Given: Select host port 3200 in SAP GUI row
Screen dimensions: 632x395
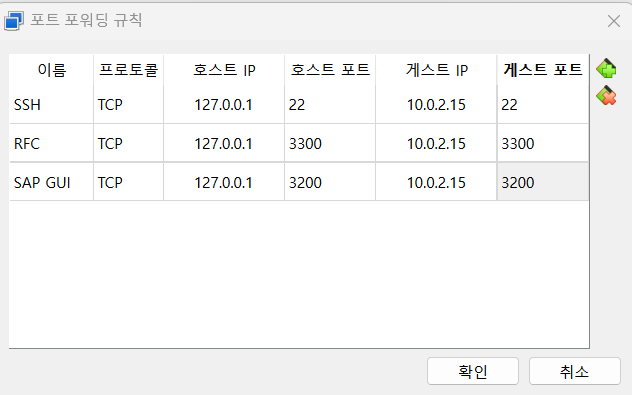Looking at the screenshot, I should tap(330, 182).
